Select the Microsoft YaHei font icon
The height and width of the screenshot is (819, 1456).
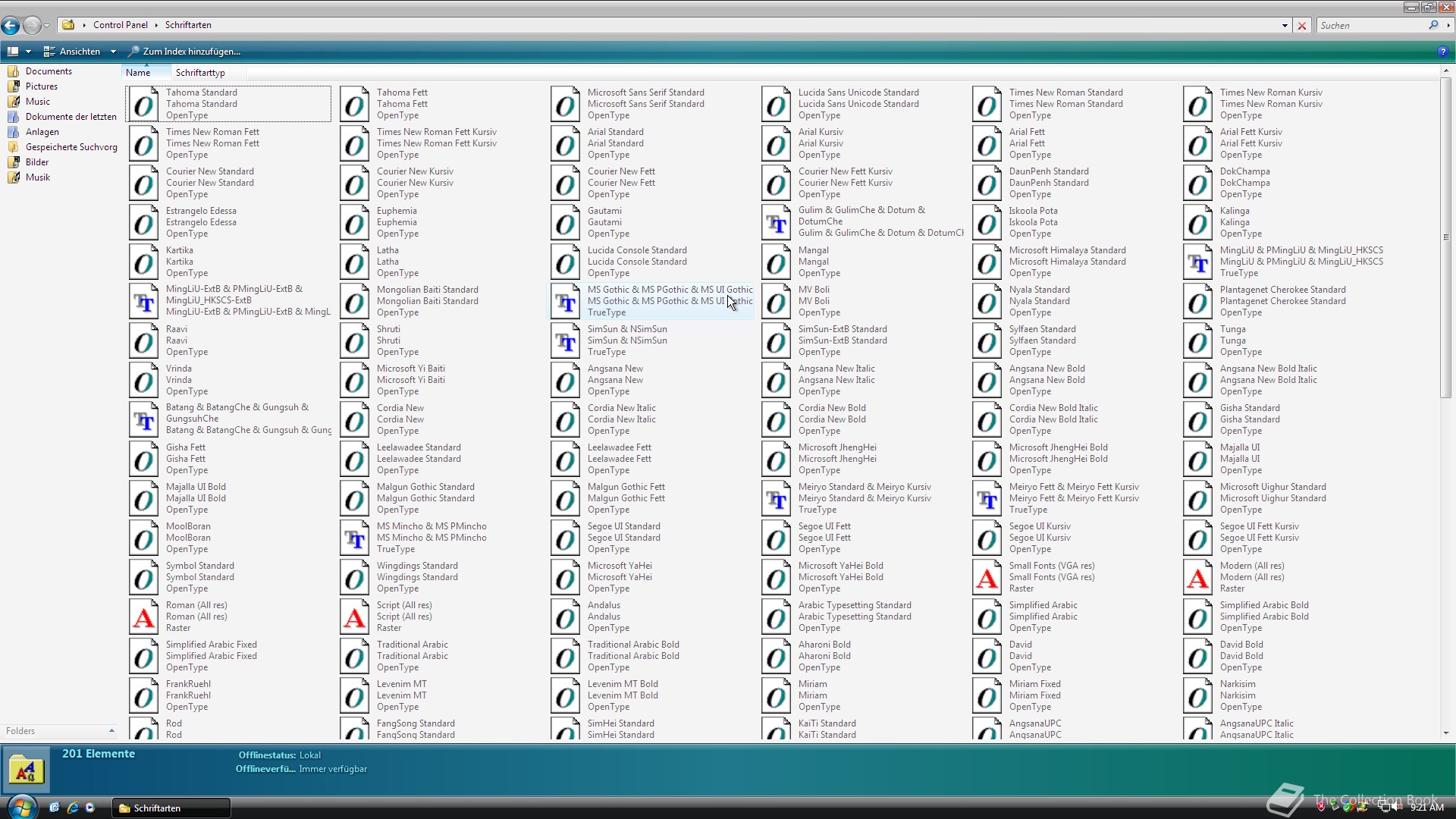pos(565,577)
